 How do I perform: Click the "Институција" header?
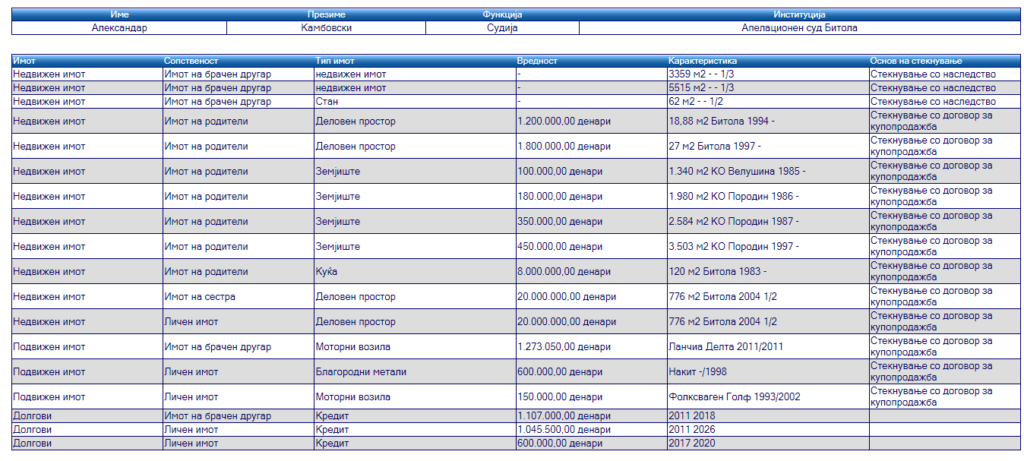(797, 15)
